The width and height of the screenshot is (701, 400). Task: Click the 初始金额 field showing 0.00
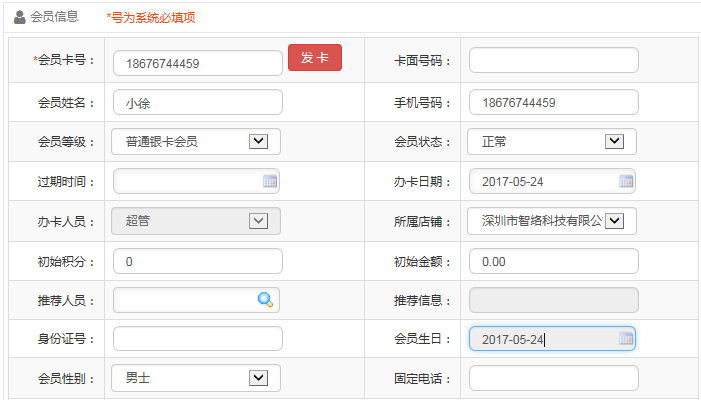(553, 261)
